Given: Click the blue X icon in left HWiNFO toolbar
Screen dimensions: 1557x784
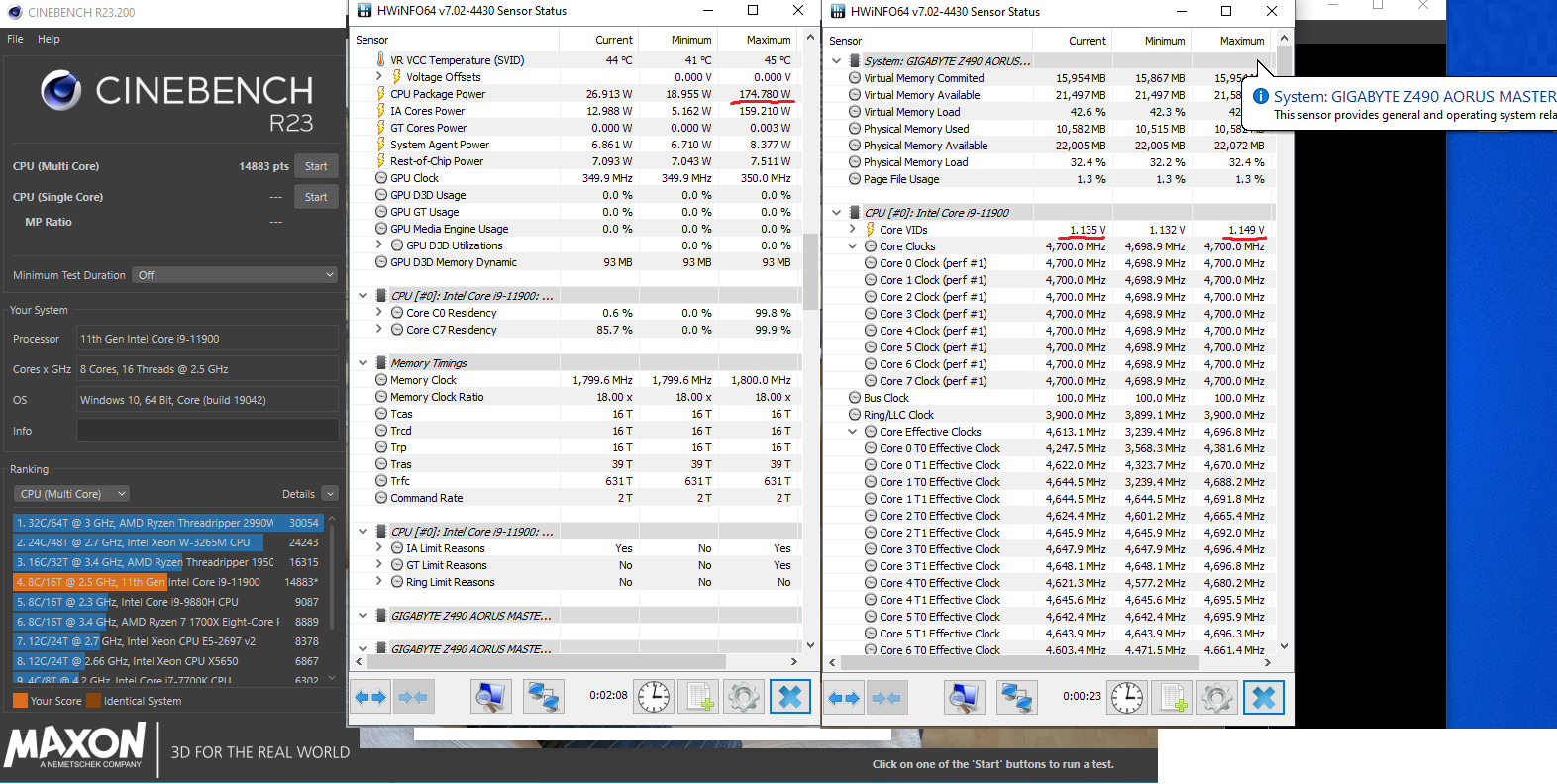Looking at the screenshot, I should 790,697.
